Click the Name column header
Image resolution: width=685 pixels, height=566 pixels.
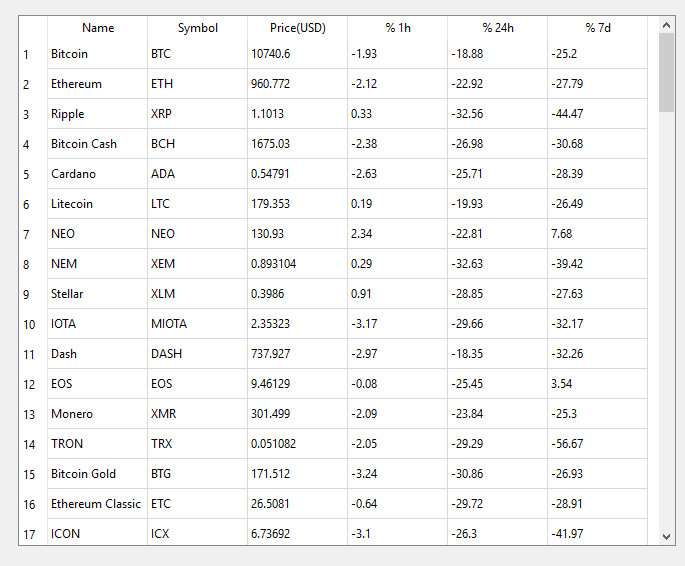(97, 28)
